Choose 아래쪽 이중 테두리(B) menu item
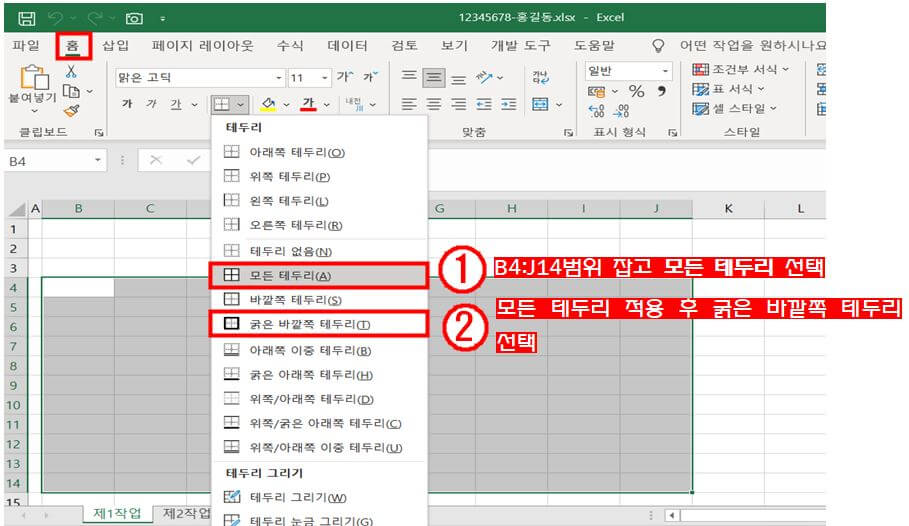909x526 pixels. 318,350
